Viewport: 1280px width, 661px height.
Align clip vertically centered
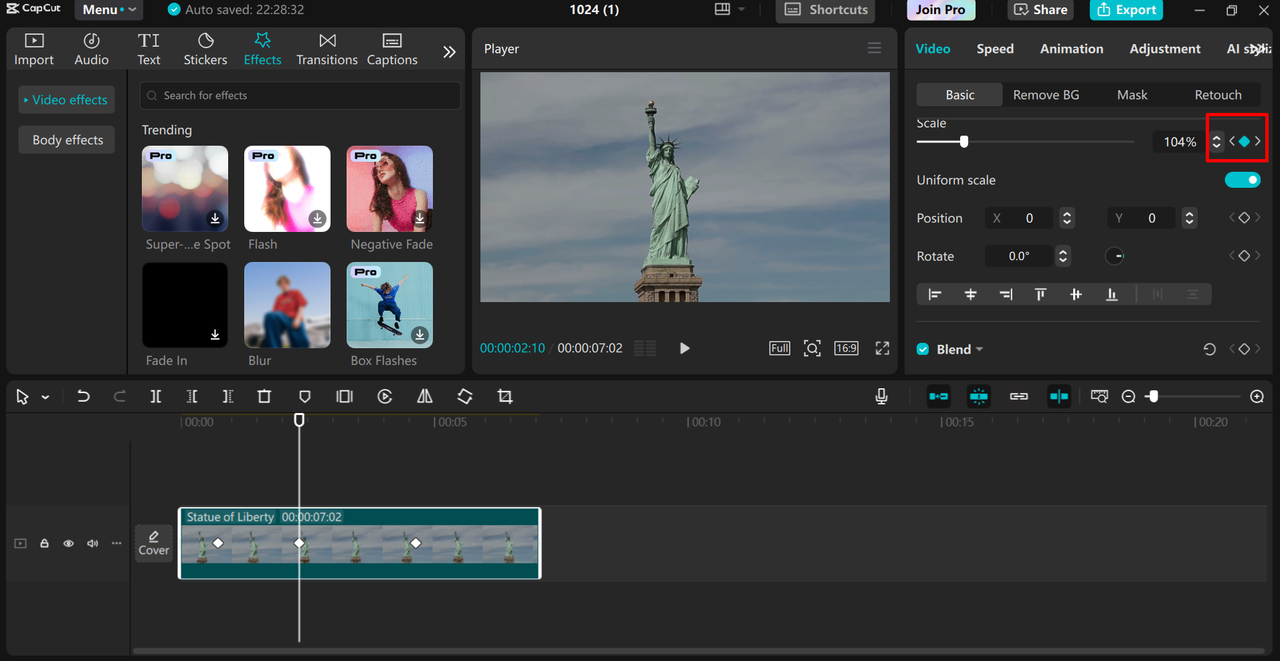(x=1076, y=294)
